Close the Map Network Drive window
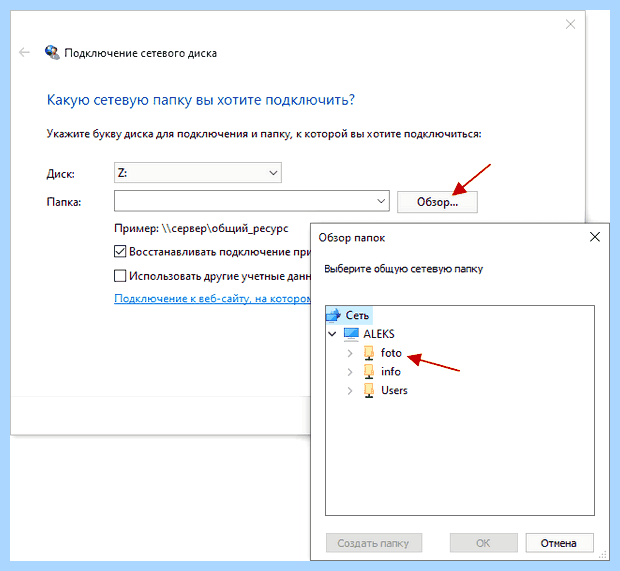Viewport: 620px width, 571px height. pyautogui.click(x=570, y=25)
